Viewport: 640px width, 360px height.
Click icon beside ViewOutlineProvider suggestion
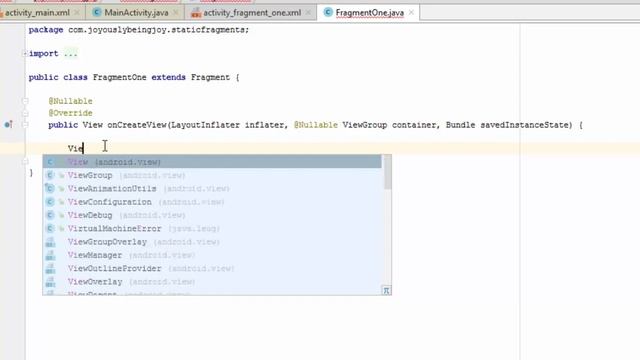tap(50, 269)
